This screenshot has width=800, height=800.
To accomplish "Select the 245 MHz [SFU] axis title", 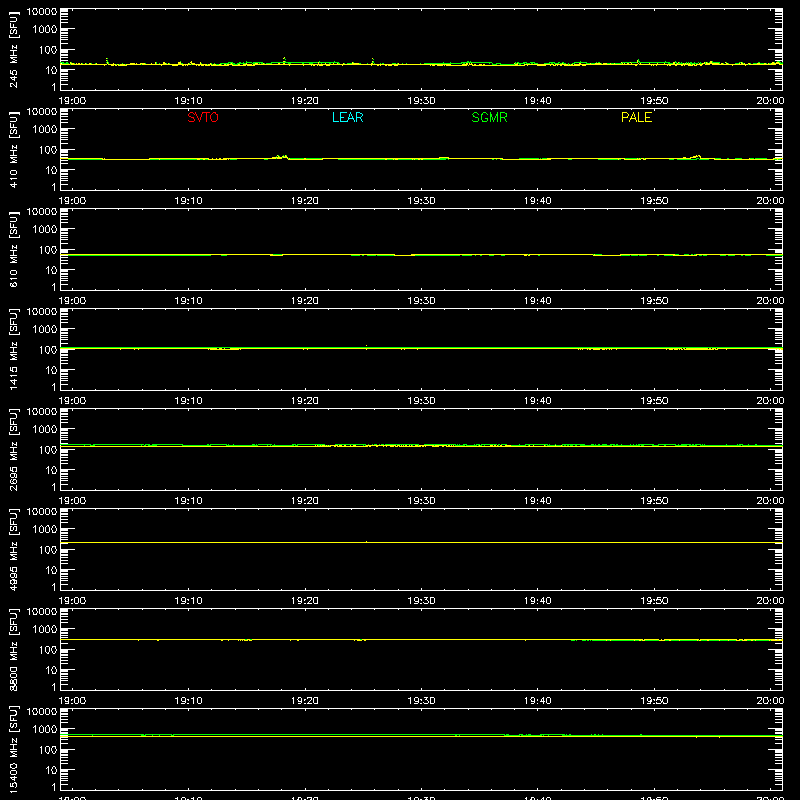I will click(x=13, y=49).
